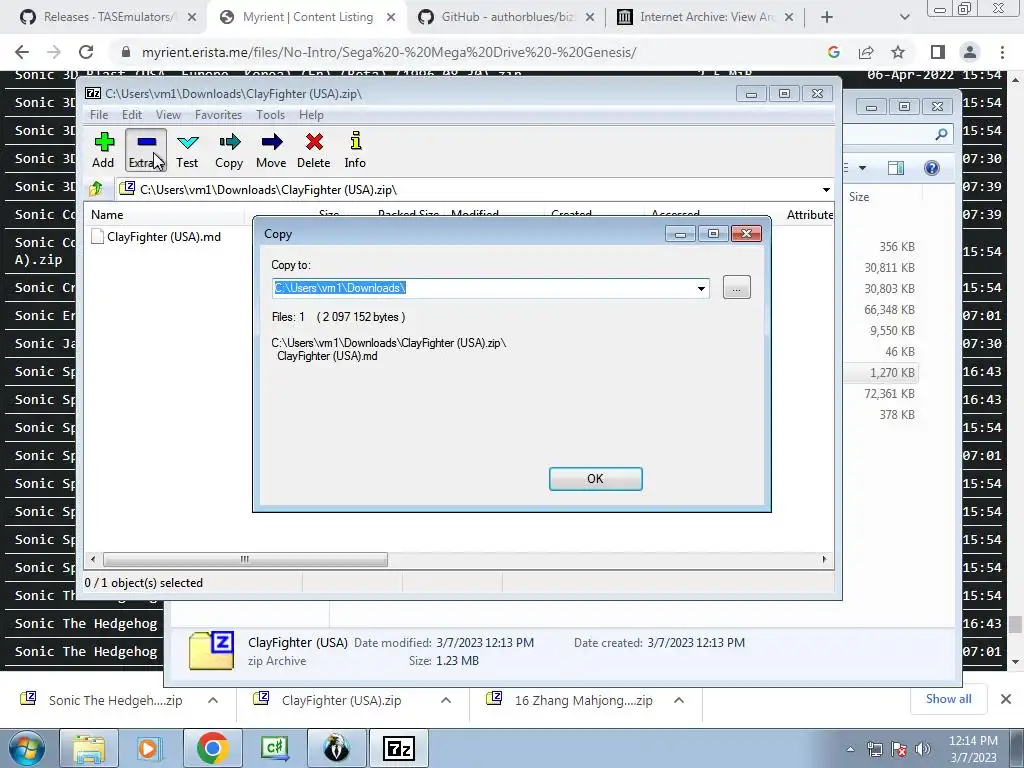Click Chrome side panel icon
1024x768 pixels.
[x=937, y=52]
